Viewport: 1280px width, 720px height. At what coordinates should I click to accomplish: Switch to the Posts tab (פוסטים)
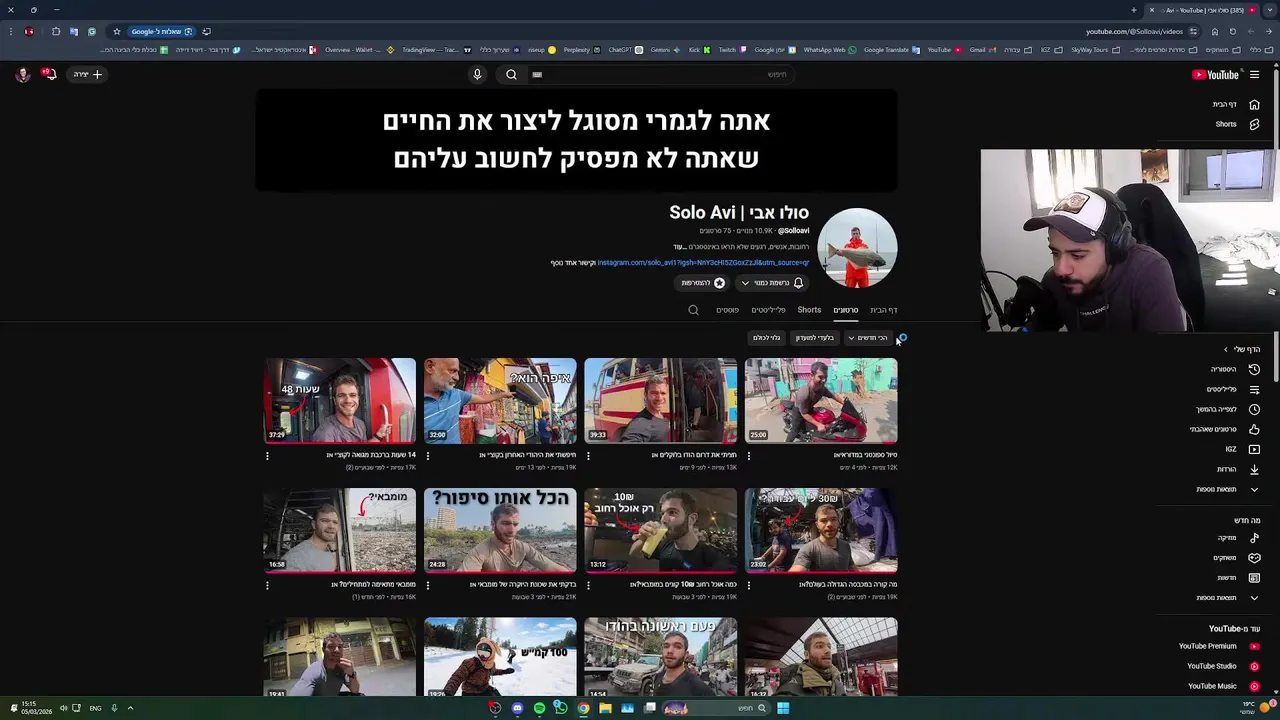point(727,310)
